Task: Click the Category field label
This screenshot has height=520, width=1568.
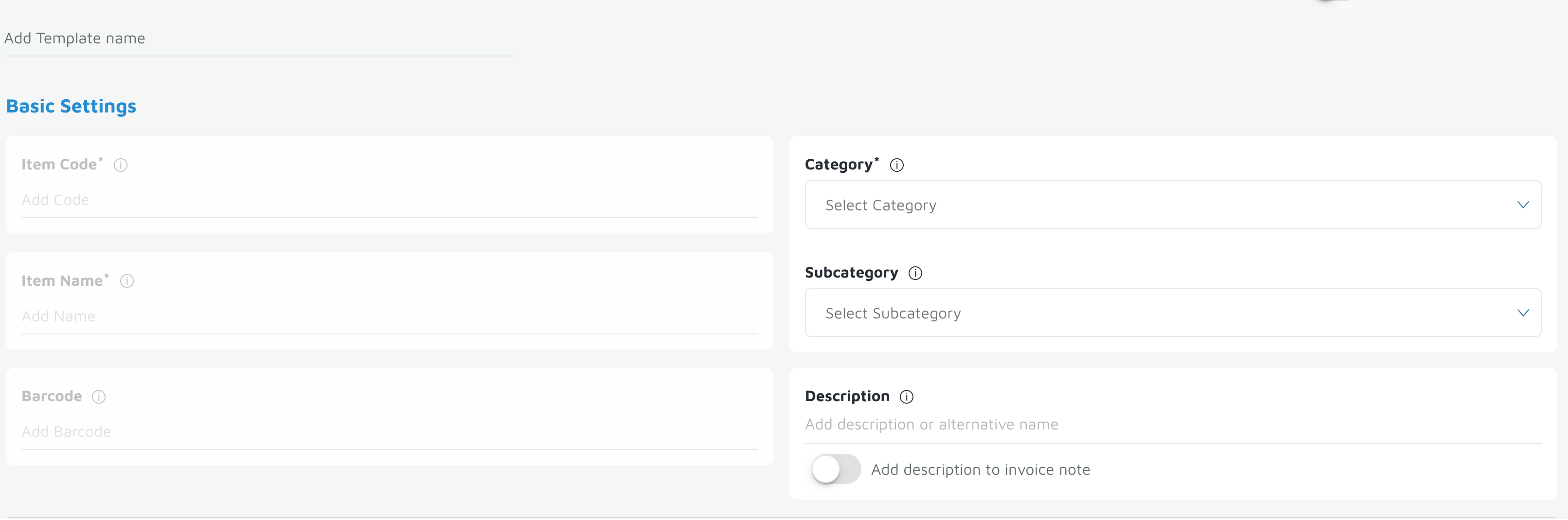Action: pos(839,165)
